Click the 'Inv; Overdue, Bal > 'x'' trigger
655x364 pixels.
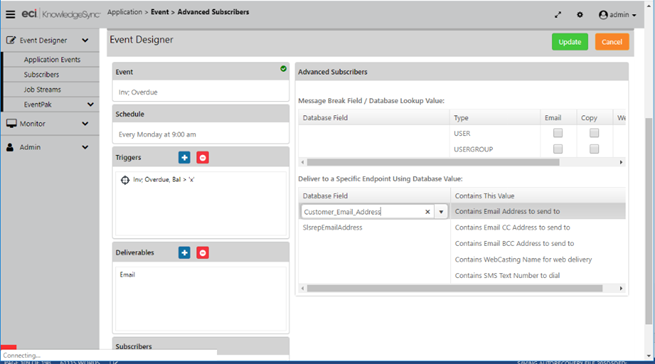point(163,180)
